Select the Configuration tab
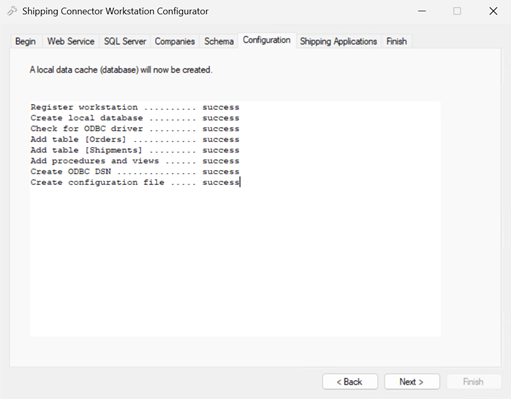512x399 pixels. point(267,40)
